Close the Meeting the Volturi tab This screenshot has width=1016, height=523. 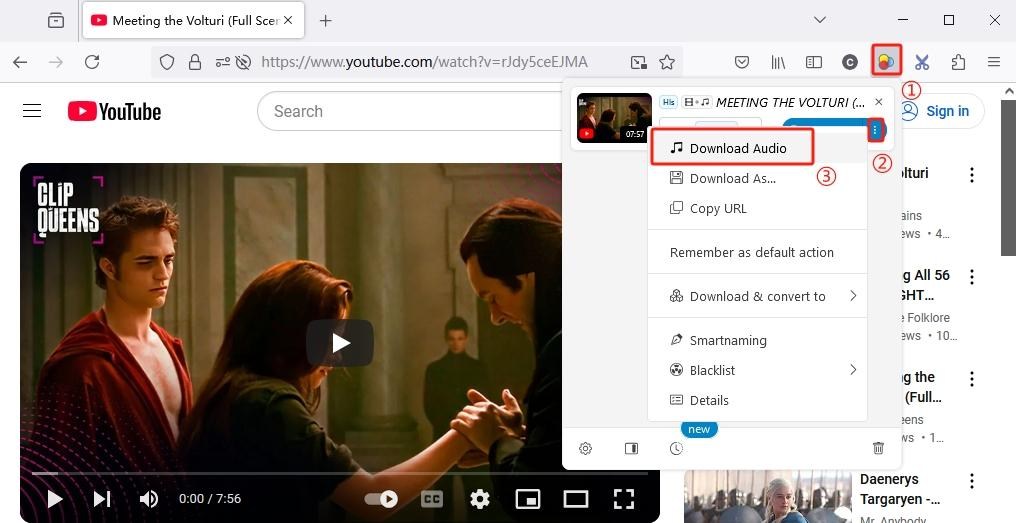tap(288, 20)
